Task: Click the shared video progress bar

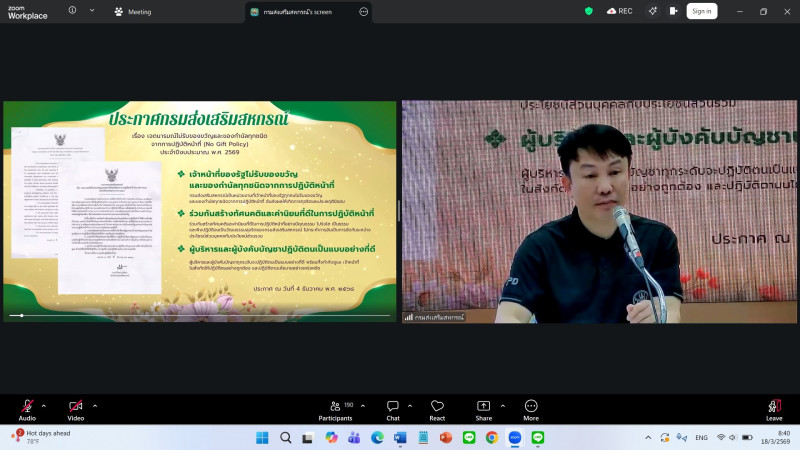Action: coord(200,316)
